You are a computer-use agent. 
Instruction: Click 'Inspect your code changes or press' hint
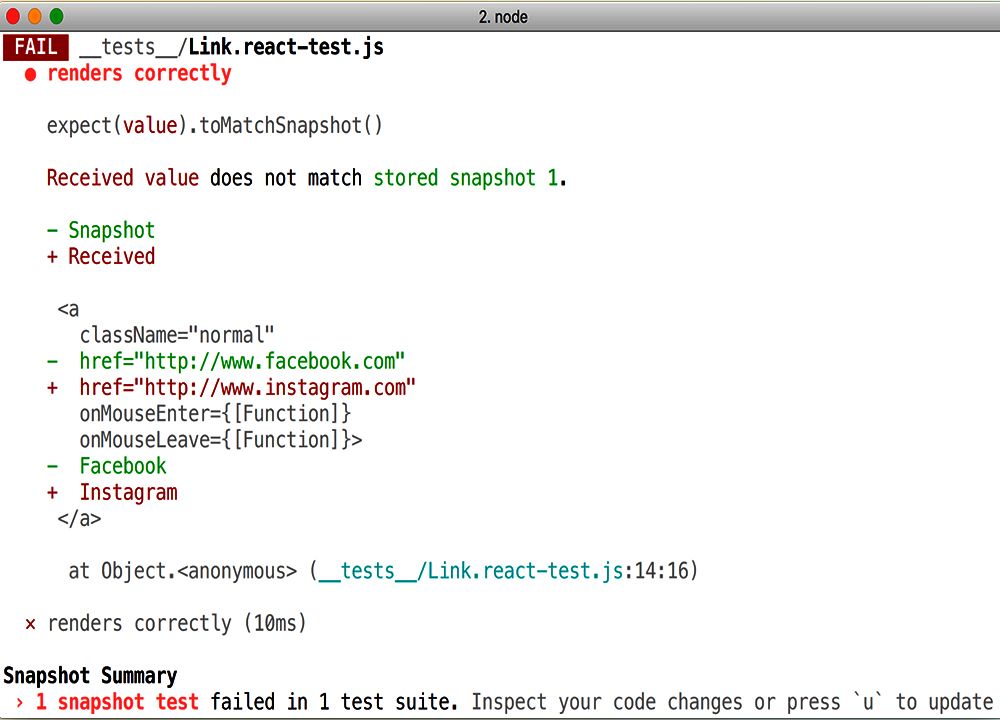[656, 702]
